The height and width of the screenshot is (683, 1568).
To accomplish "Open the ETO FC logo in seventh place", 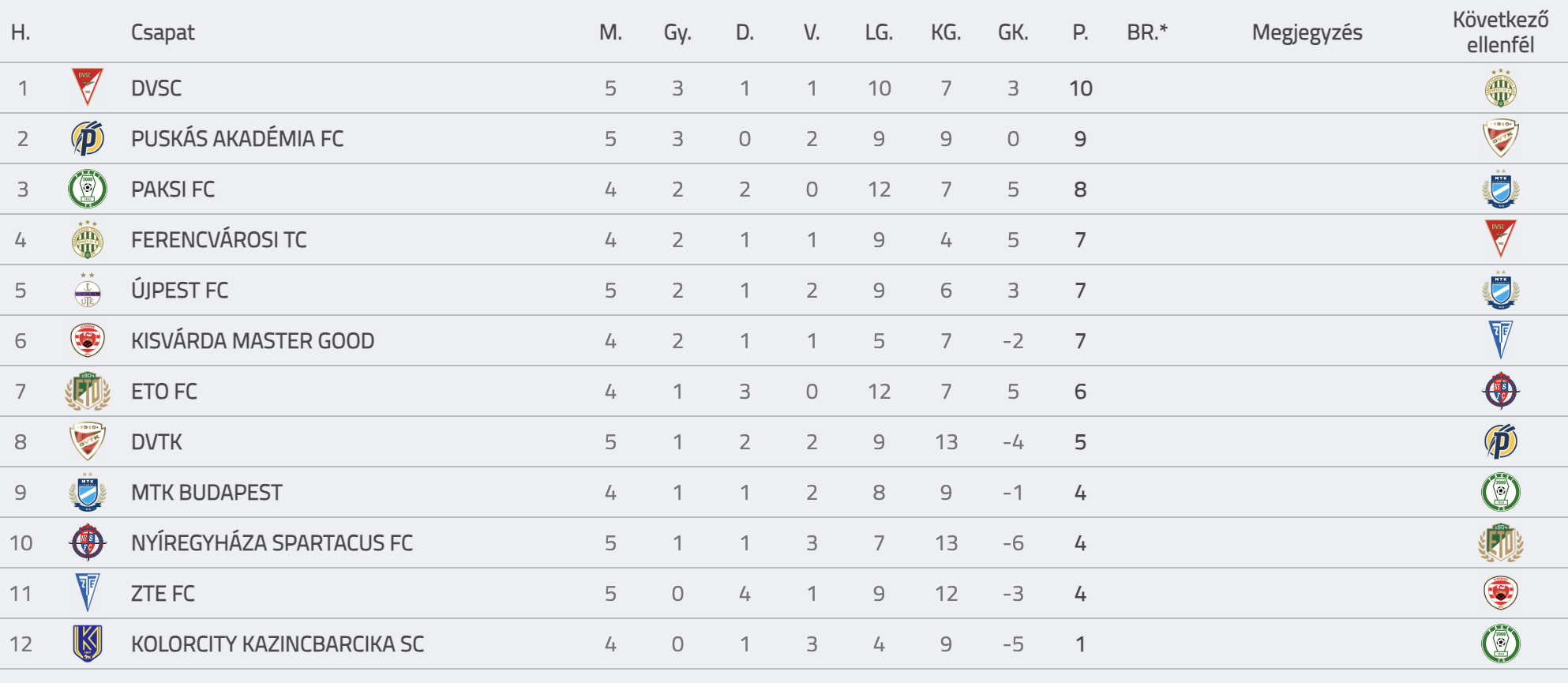I will (88, 391).
